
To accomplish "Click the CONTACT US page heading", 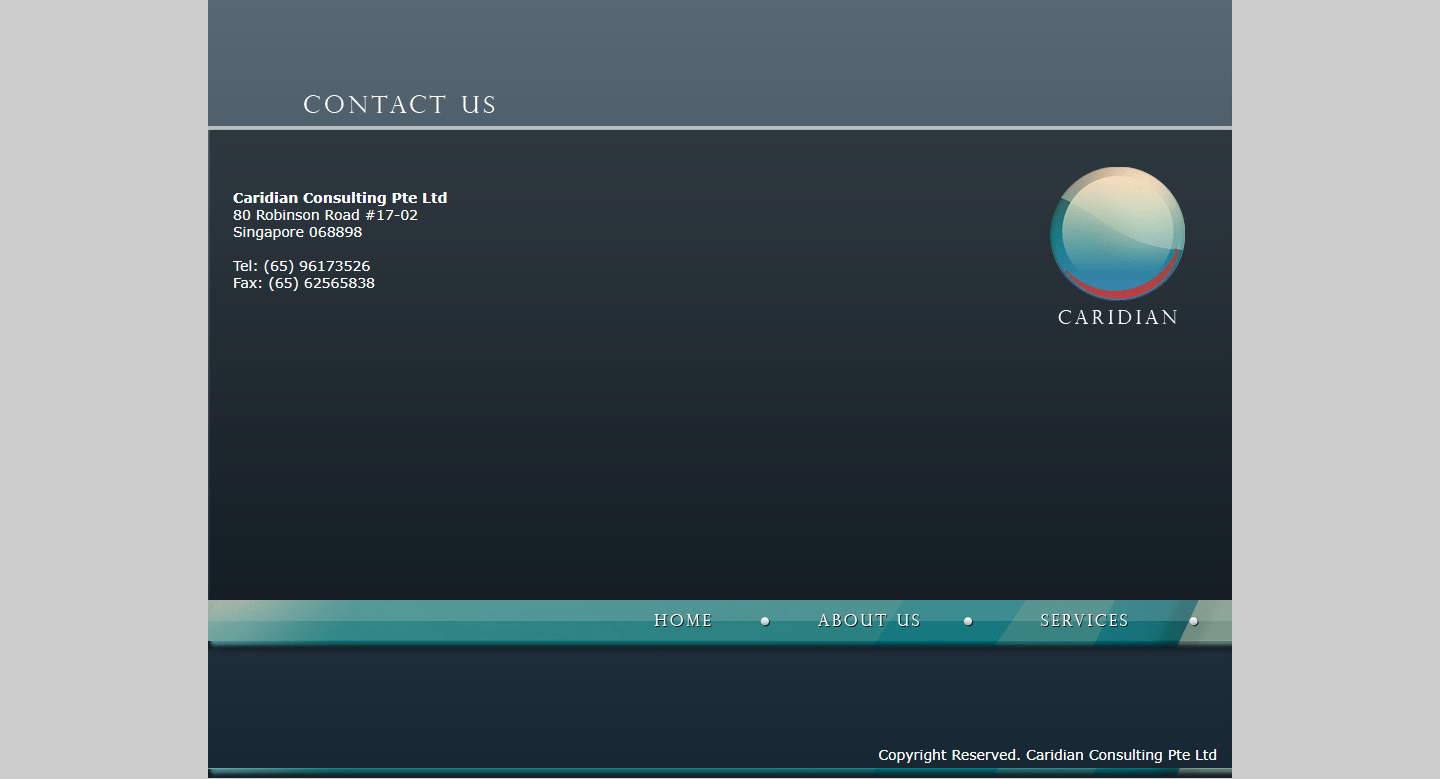I will tap(400, 105).
